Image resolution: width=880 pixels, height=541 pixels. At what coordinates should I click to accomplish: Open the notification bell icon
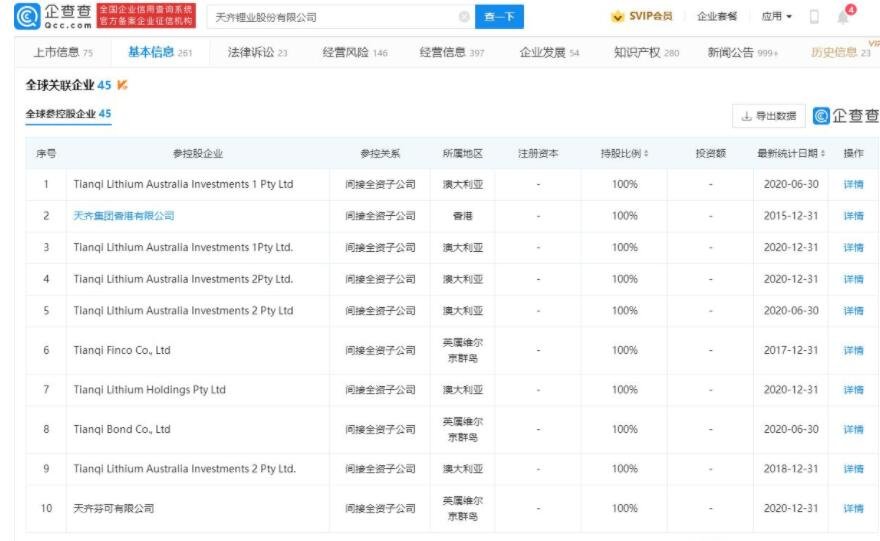coord(844,17)
